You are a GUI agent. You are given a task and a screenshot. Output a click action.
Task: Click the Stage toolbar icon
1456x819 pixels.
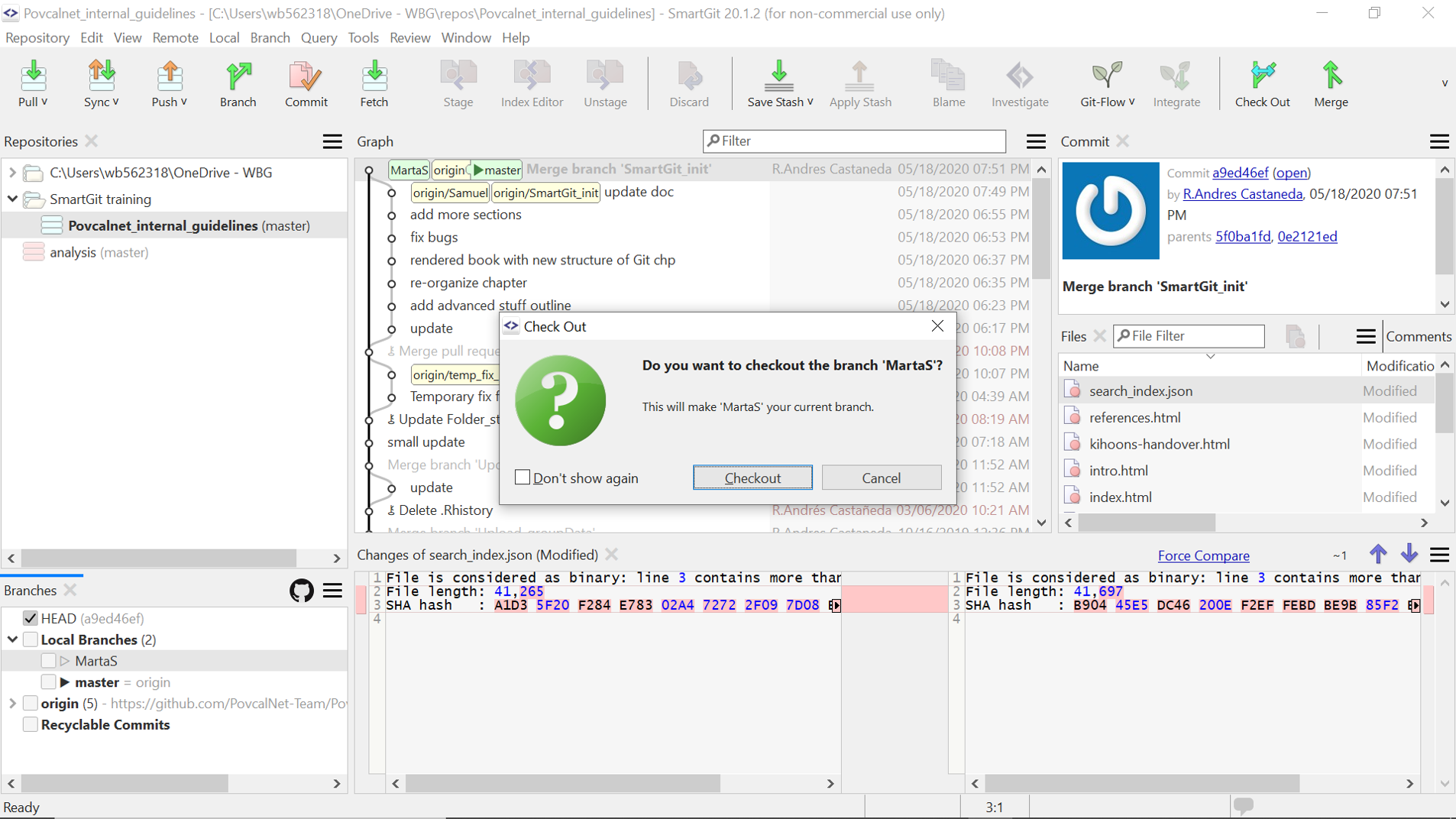458,76
